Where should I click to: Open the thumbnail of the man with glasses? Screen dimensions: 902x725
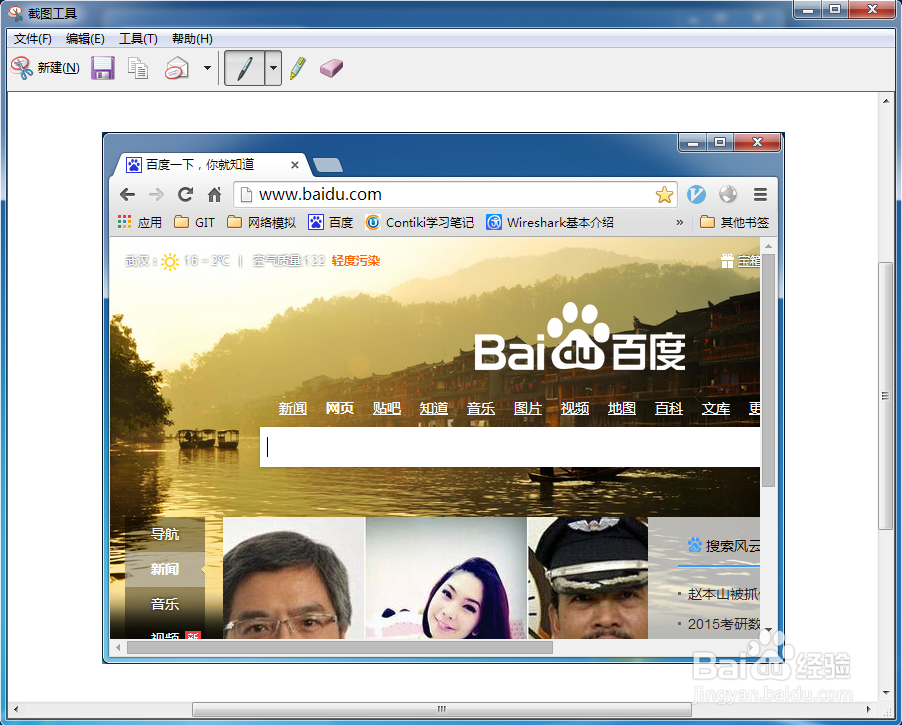(294, 578)
